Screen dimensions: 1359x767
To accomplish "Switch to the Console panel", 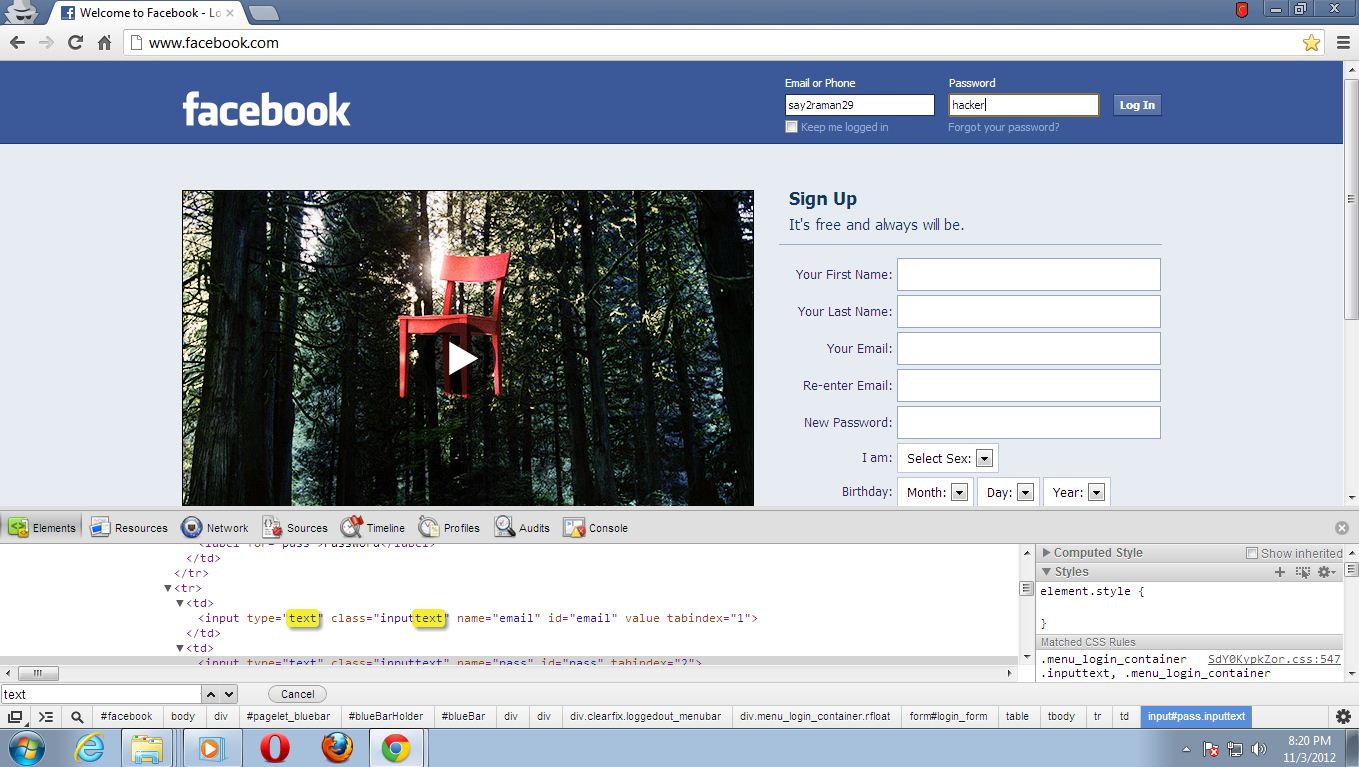I will (596, 528).
